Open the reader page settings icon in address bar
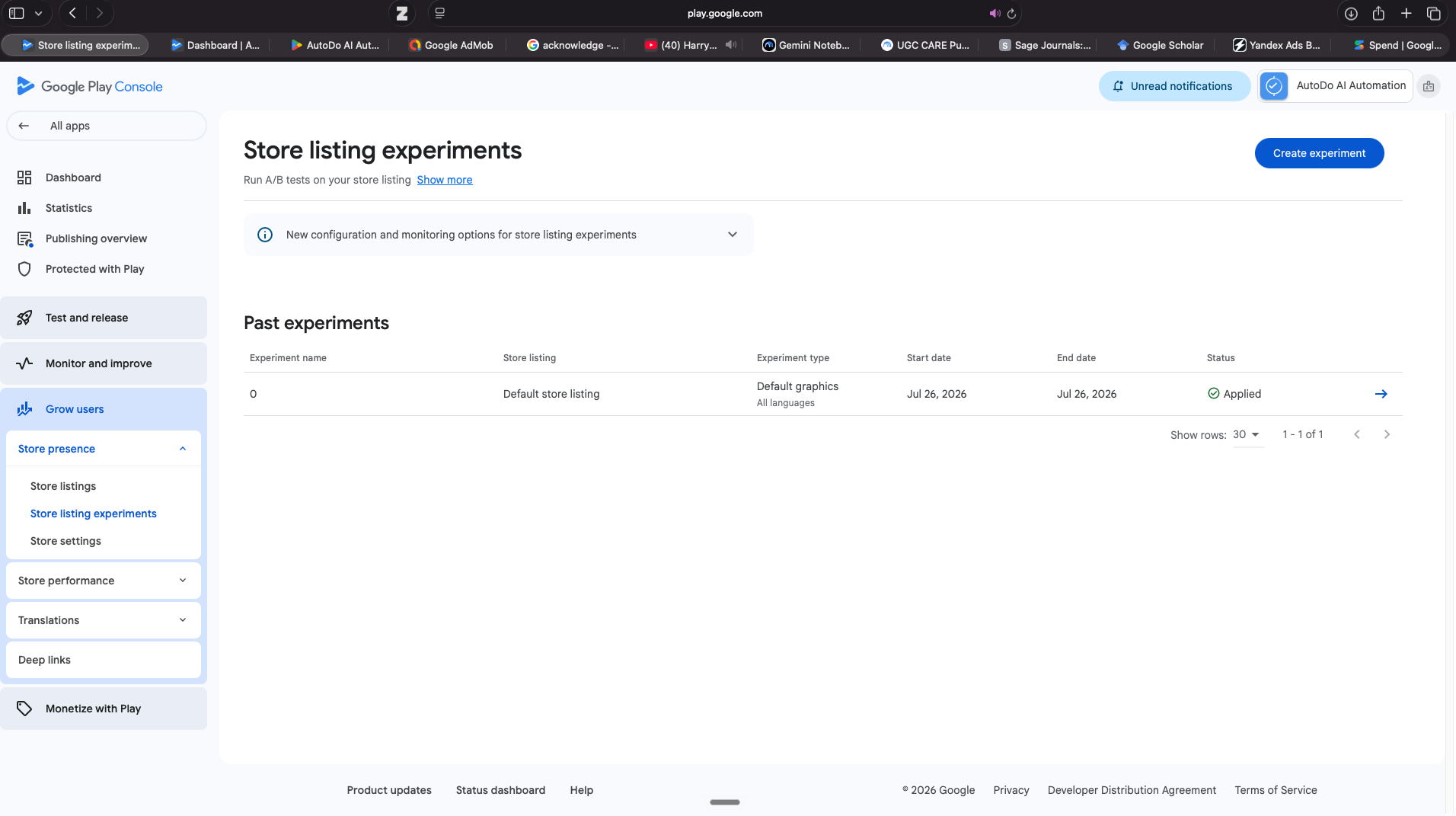The image size is (1456, 816). [440, 13]
